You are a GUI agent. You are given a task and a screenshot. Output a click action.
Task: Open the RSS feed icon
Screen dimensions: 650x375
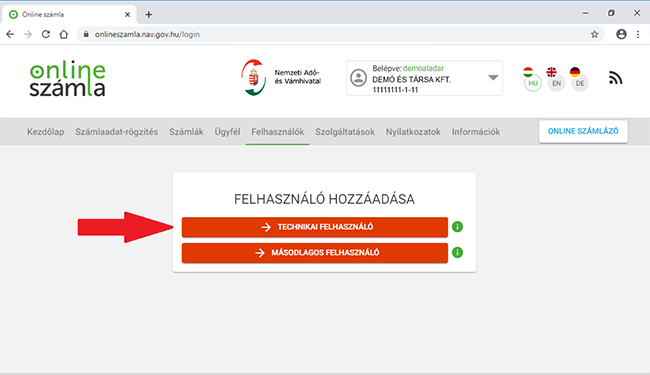click(x=616, y=77)
